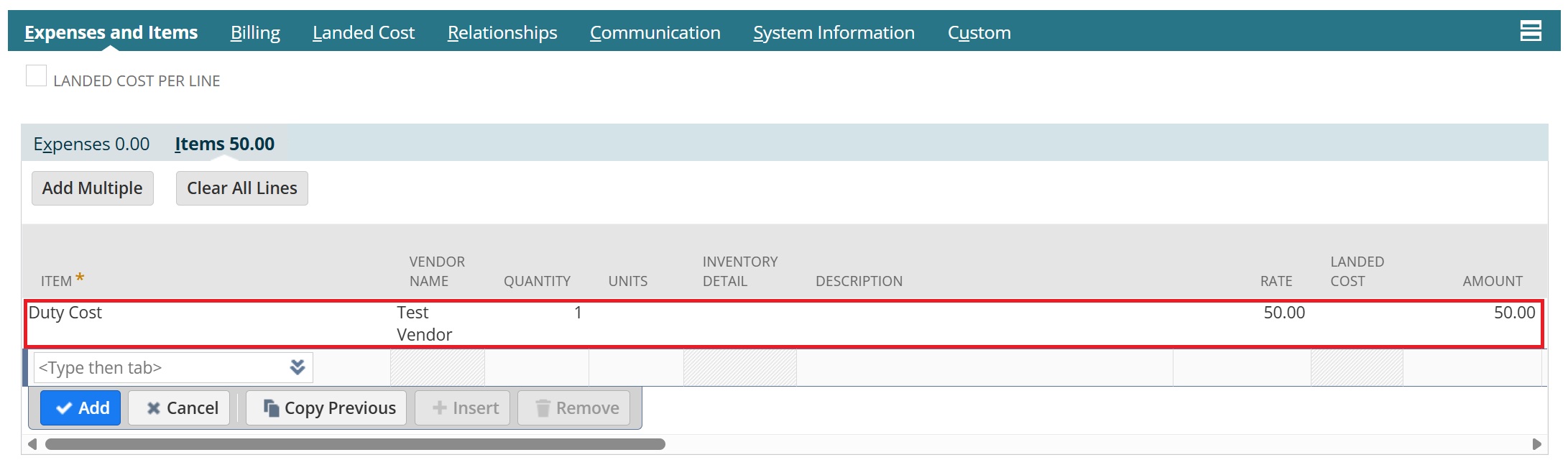
Task: Expand the item selection dropdown arrow
Action: point(298,367)
